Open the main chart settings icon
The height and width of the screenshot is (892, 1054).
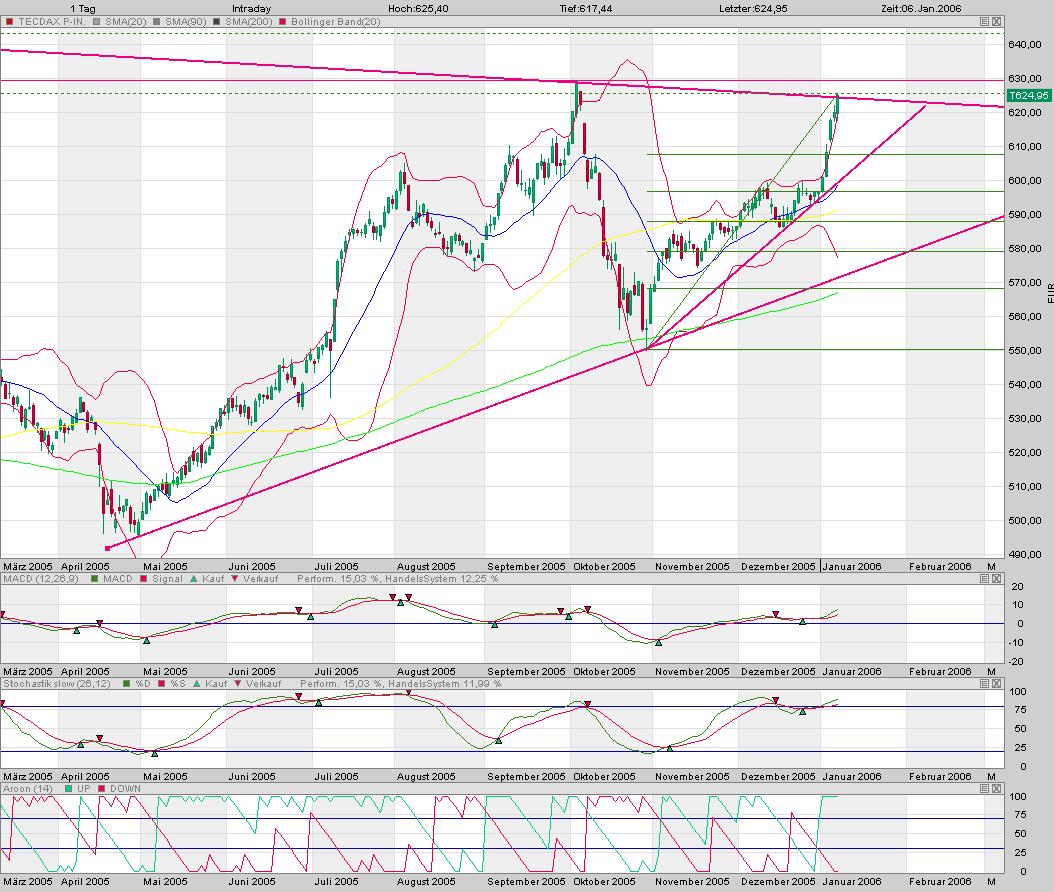[x=984, y=21]
